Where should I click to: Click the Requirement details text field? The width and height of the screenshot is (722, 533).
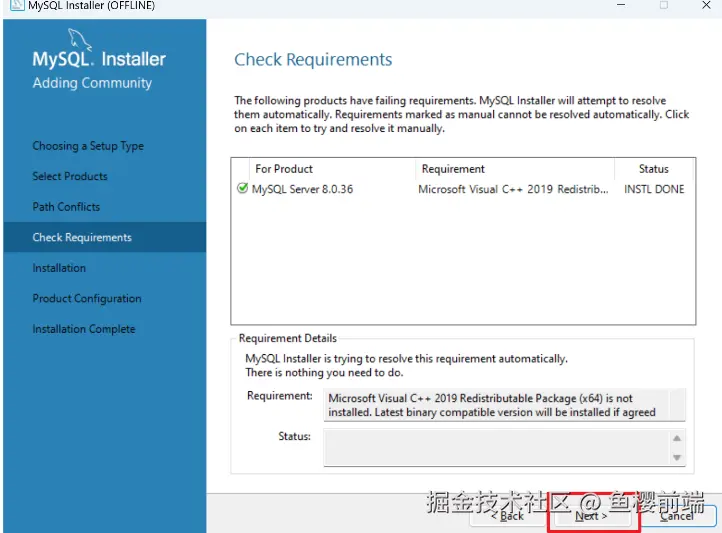pos(504,405)
